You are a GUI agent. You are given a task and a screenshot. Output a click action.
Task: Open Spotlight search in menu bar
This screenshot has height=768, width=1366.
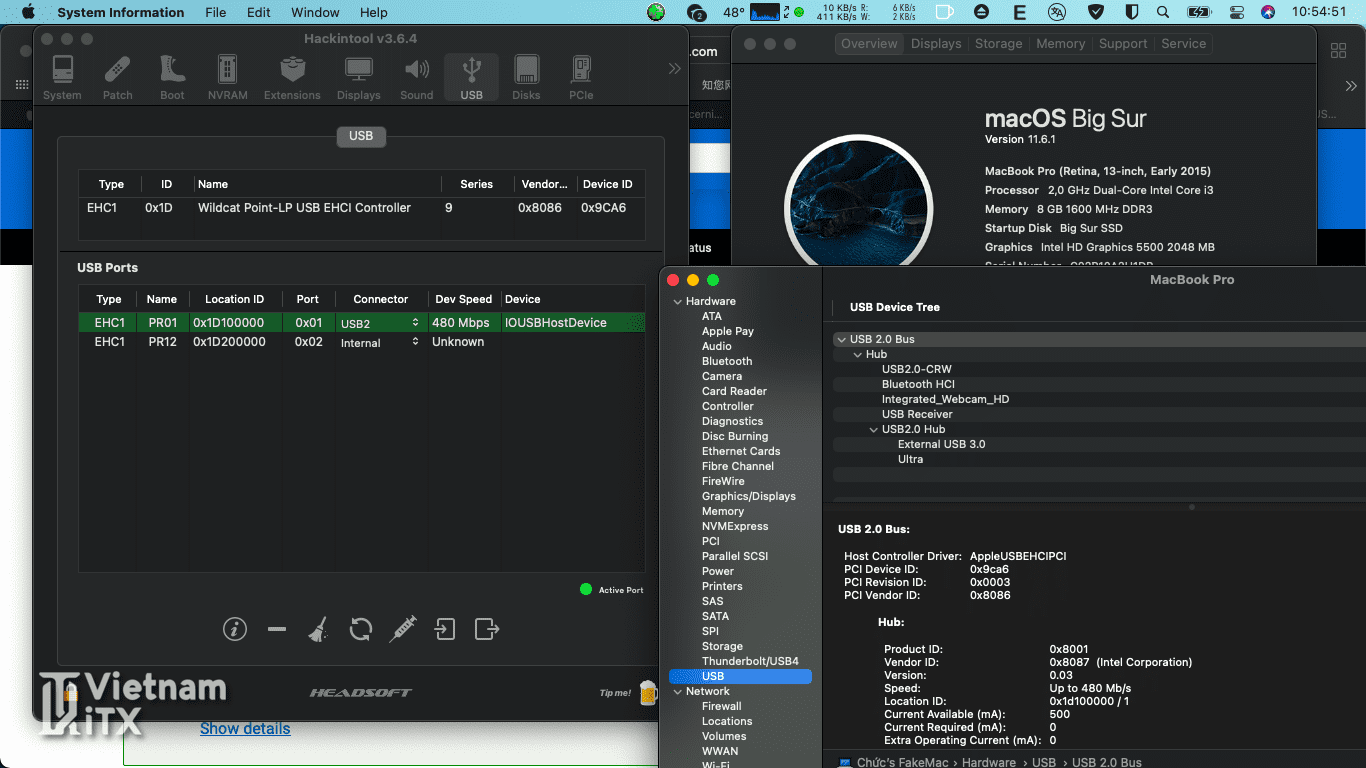tap(1162, 13)
